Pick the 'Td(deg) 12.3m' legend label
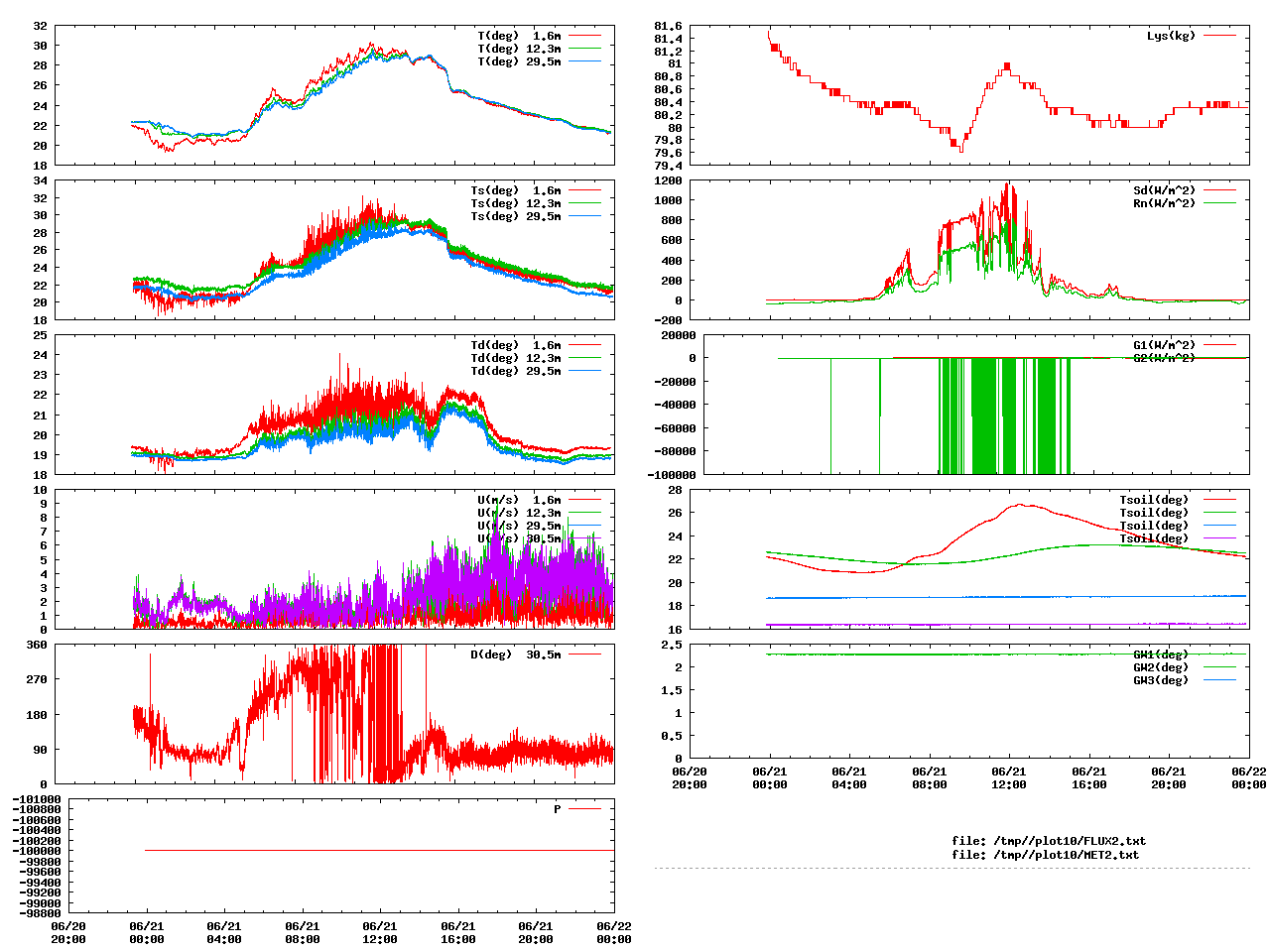The width and height of the screenshot is (1270, 952). pos(515,358)
